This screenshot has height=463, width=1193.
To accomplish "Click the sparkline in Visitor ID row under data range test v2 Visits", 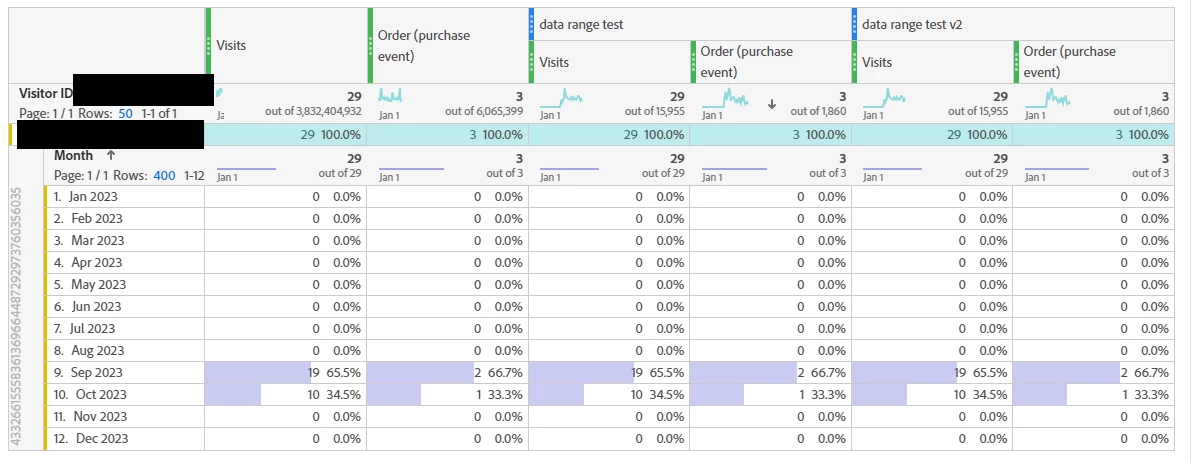I will [885, 97].
